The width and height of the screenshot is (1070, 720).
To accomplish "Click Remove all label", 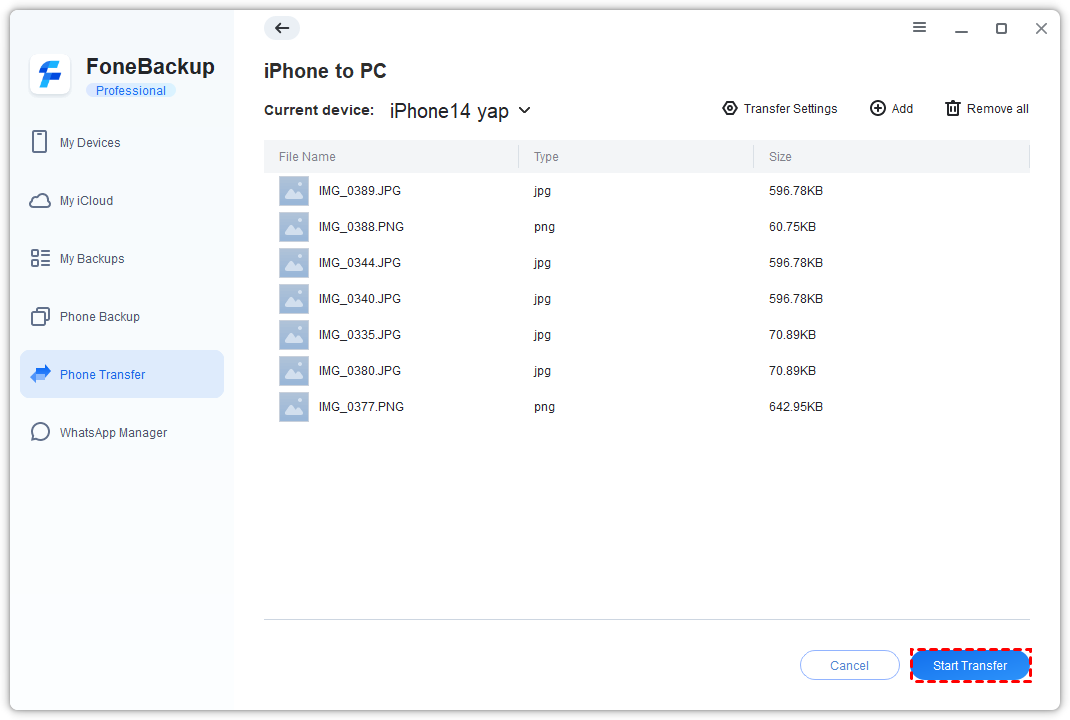I will click(x=998, y=109).
